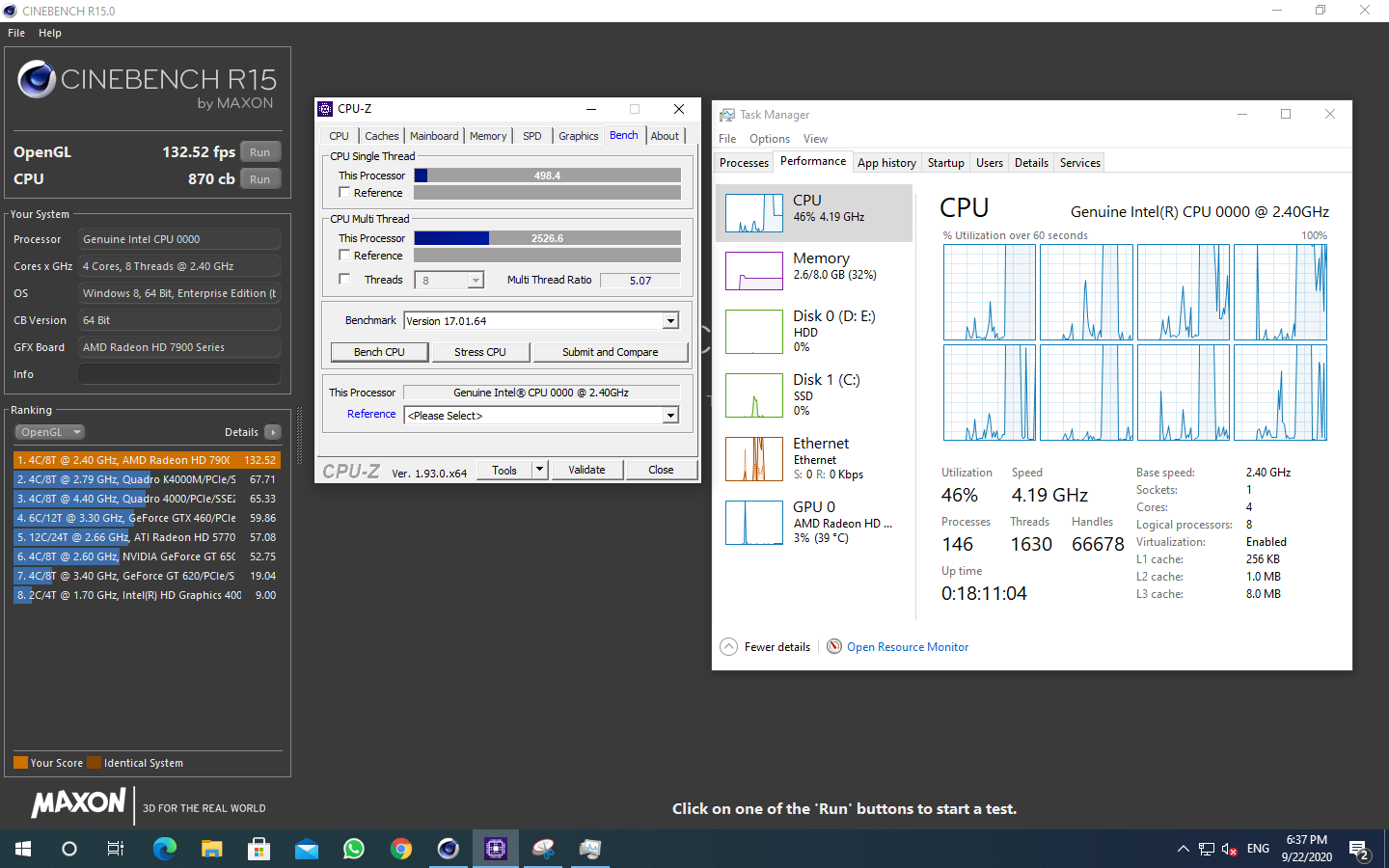
Task: Open WhatsApp from the taskbar
Action: pyautogui.click(x=354, y=849)
